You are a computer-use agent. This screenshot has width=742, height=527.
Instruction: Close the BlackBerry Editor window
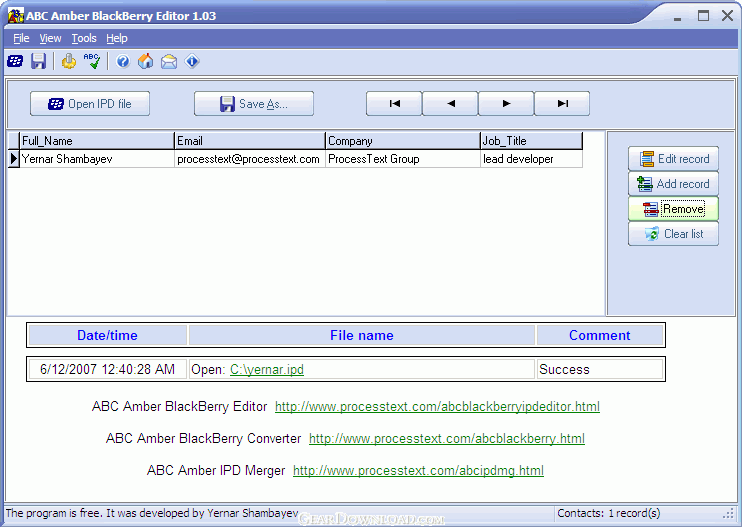[x=728, y=16]
